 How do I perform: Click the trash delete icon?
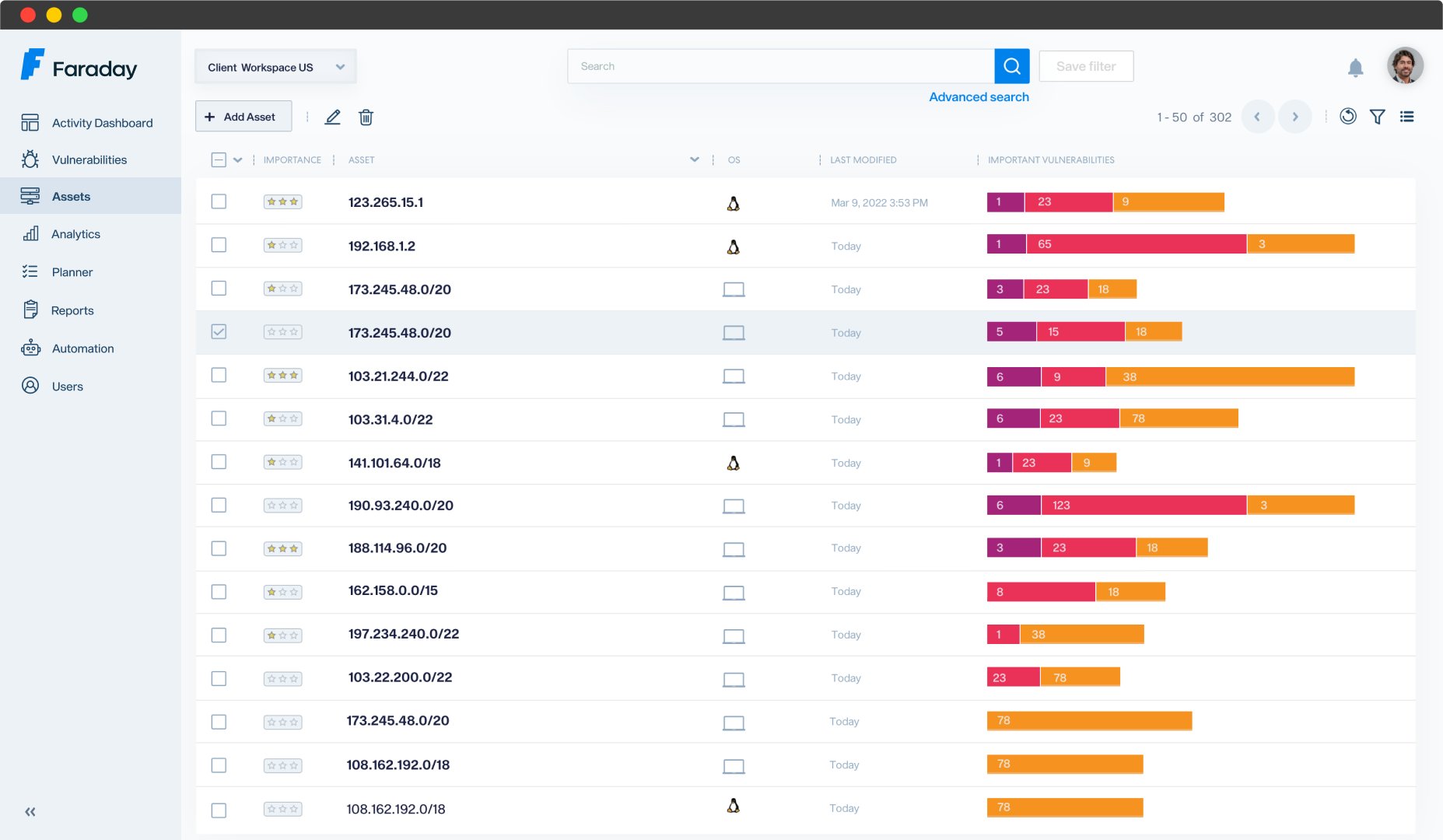click(x=366, y=117)
